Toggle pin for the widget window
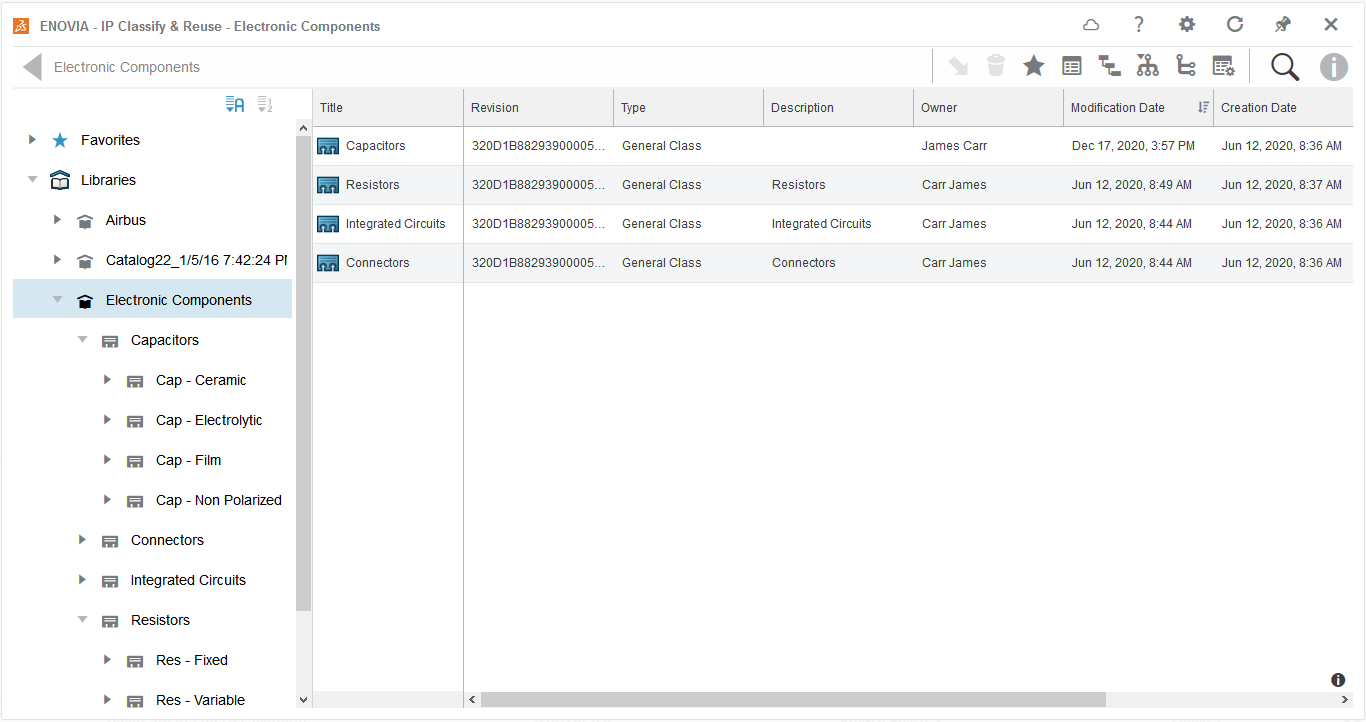This screenshot has height=722, width=1366. 1283,25
